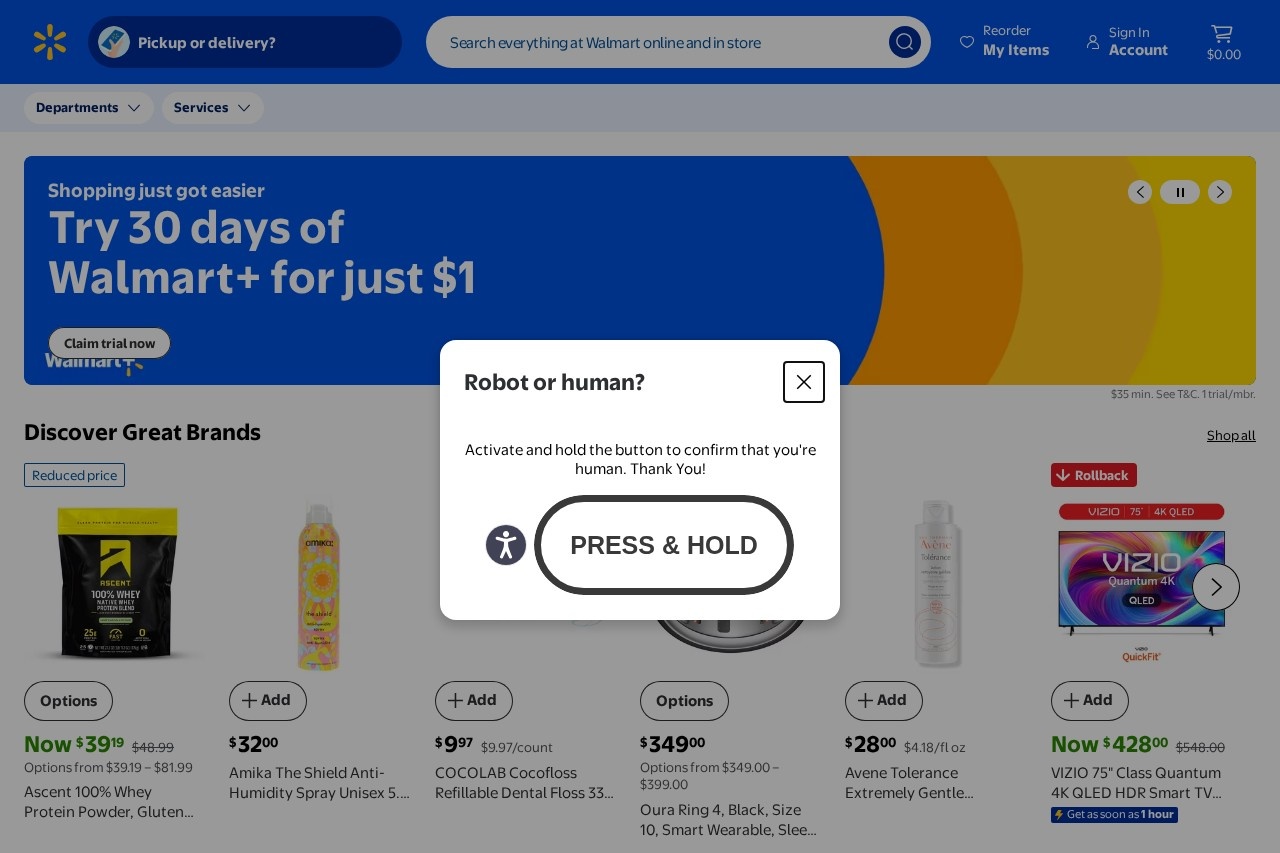Screen dimensions: 1280x853
Task: Click the Walmart spark logo
Action: click(x=50, y=42)
